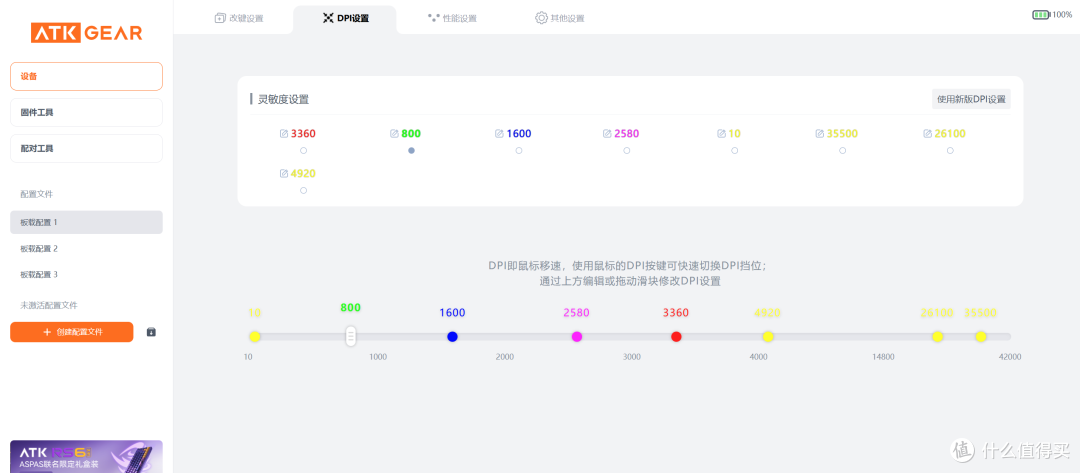Select 设备 in the sidebar
This screenshot has height=473, width=1080.
[x=86, y=76]
